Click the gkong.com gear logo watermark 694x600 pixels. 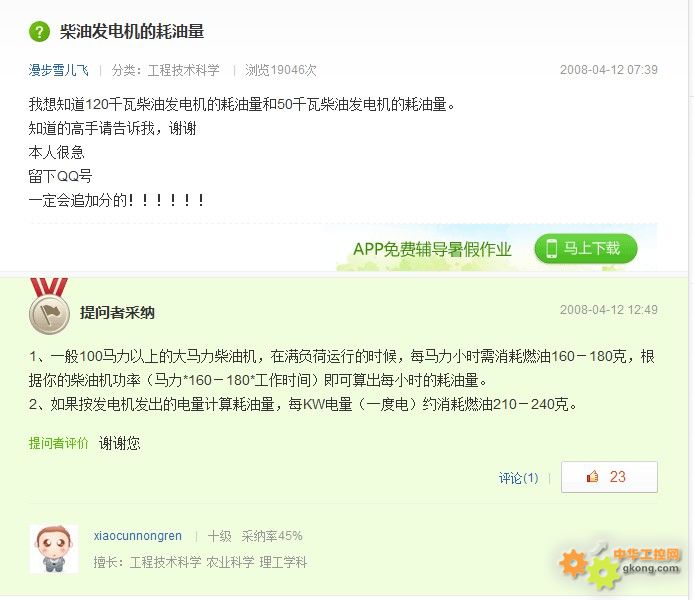(620, 568)
